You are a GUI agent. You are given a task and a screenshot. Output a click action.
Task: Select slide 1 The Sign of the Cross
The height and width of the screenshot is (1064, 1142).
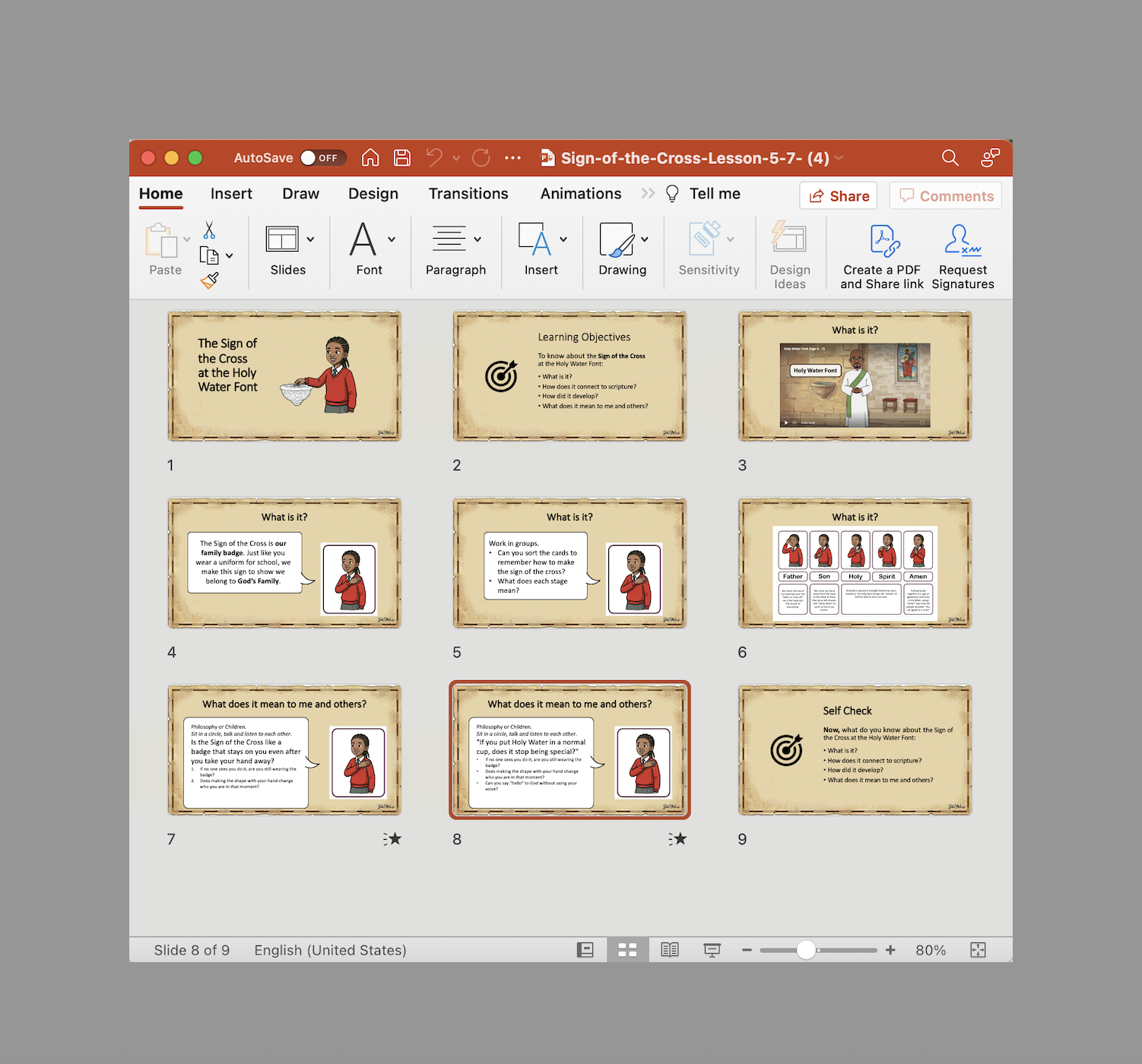tap(284, 376)
